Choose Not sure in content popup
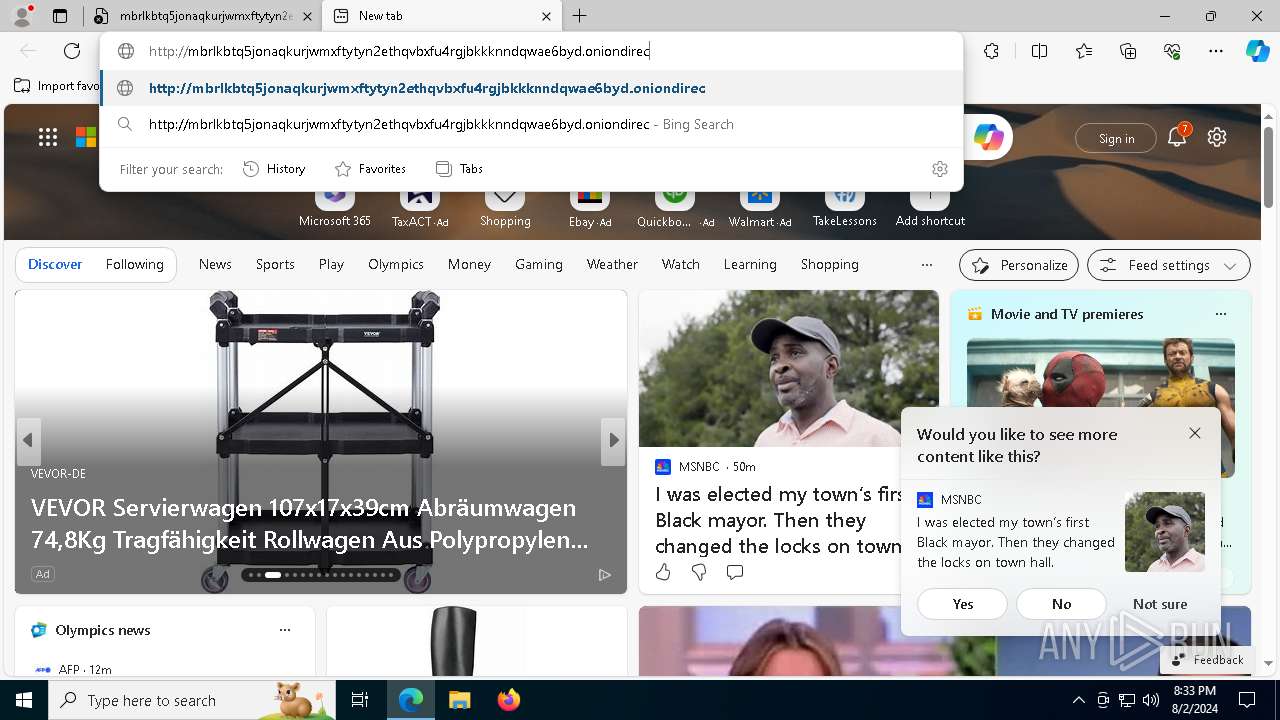Screen dimensions: 1280x720 (1160, 604)
